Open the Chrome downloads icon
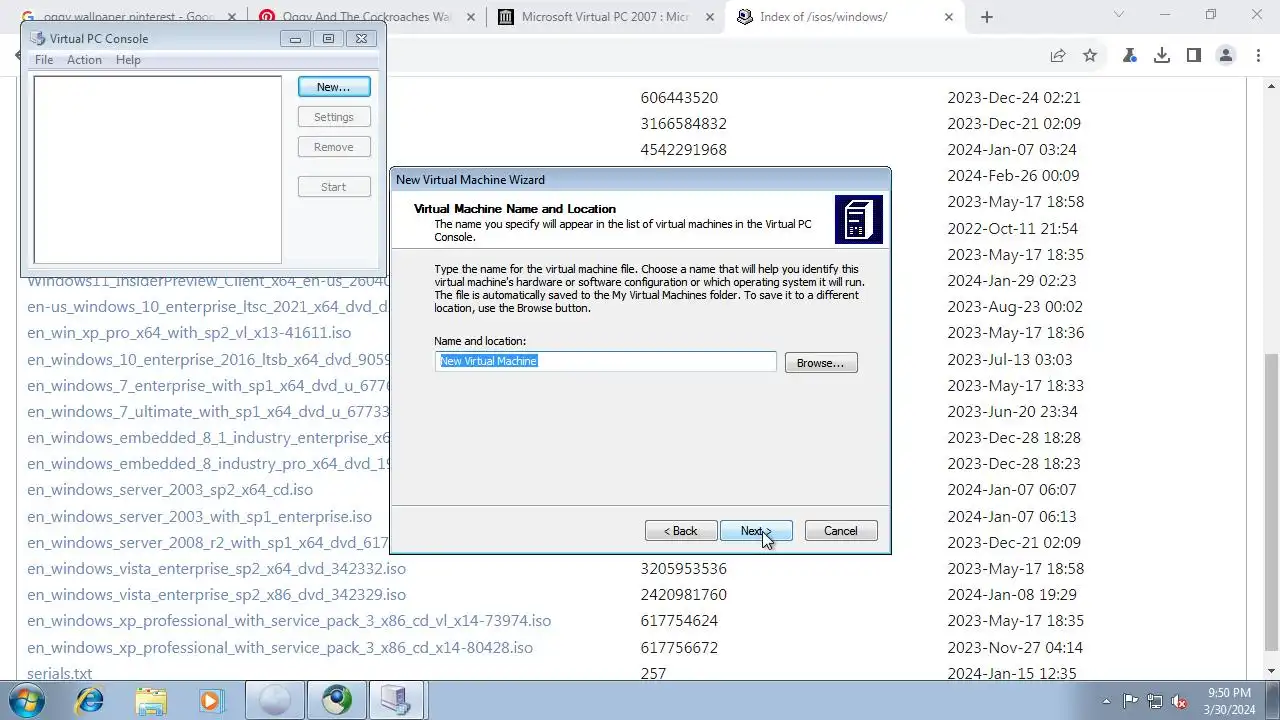1280x720 pixels. [1162, 56]
